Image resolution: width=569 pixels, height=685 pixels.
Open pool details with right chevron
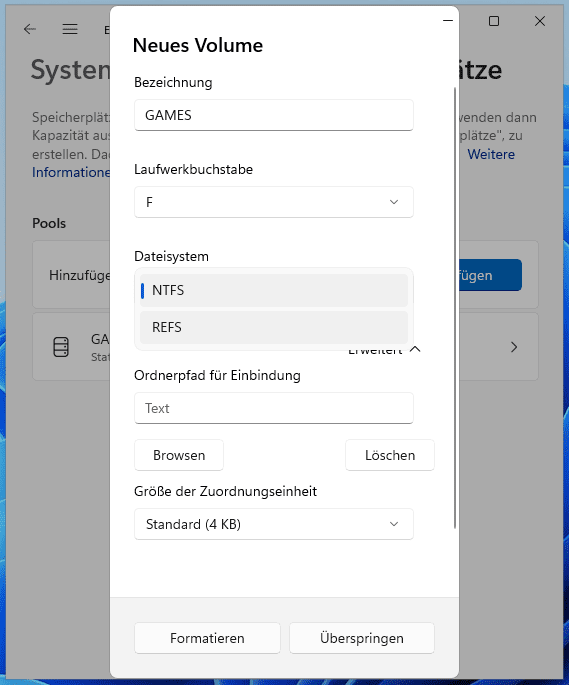[x=514, y=347]
